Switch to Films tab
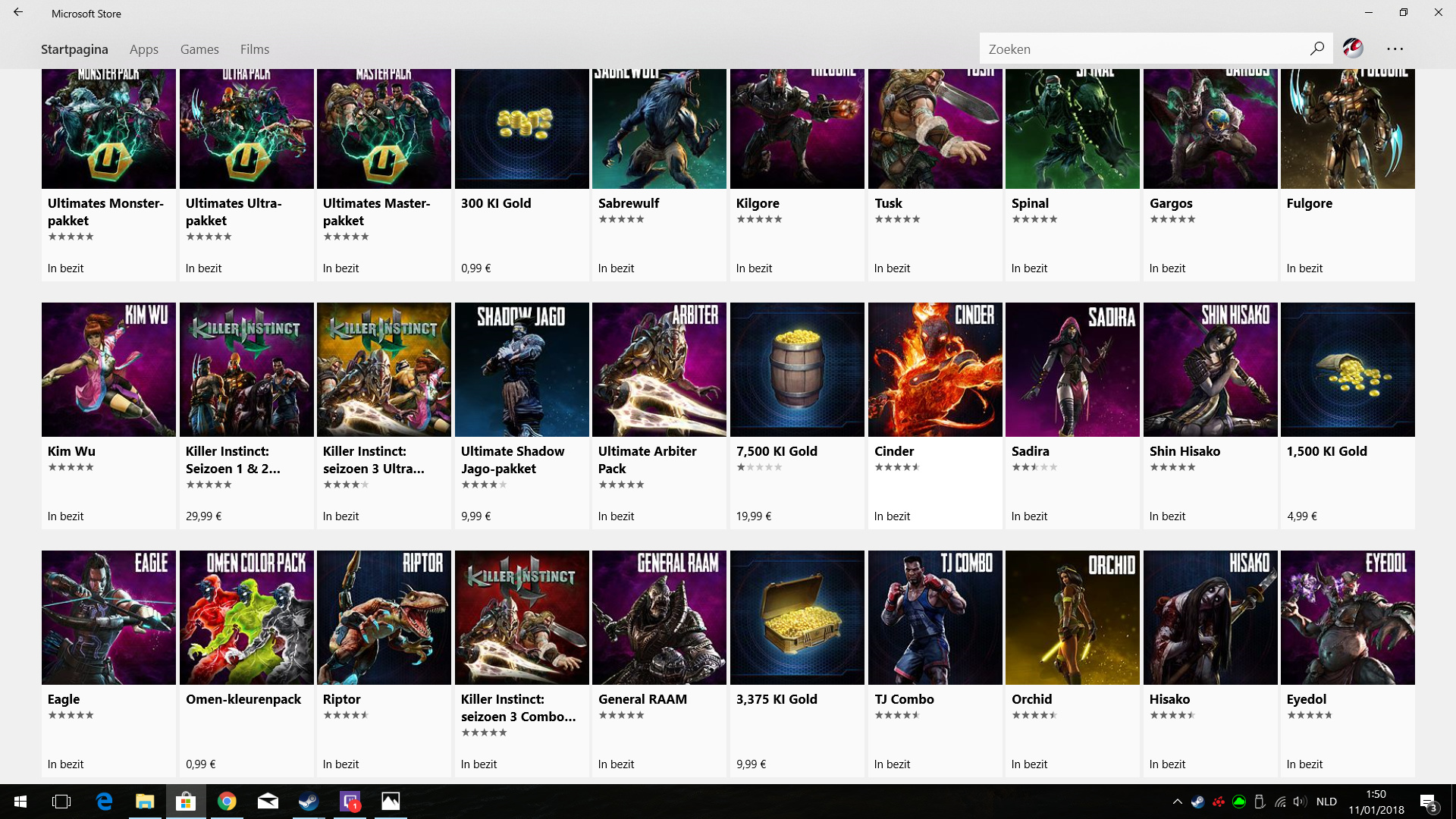This screenshot has height=819, width=1456. click(255, 49)
